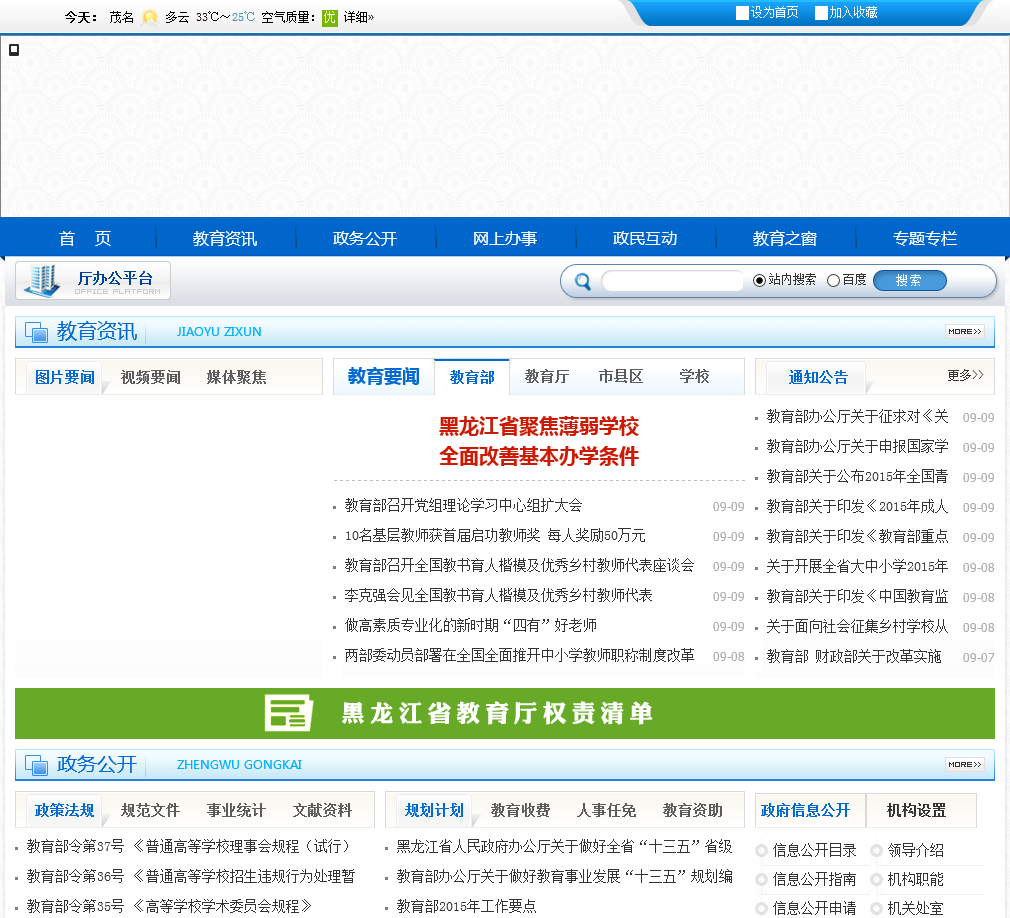Switch to 图片要闻 tab
Viewport: 1010px width, 918px height.
click(64, 378)
